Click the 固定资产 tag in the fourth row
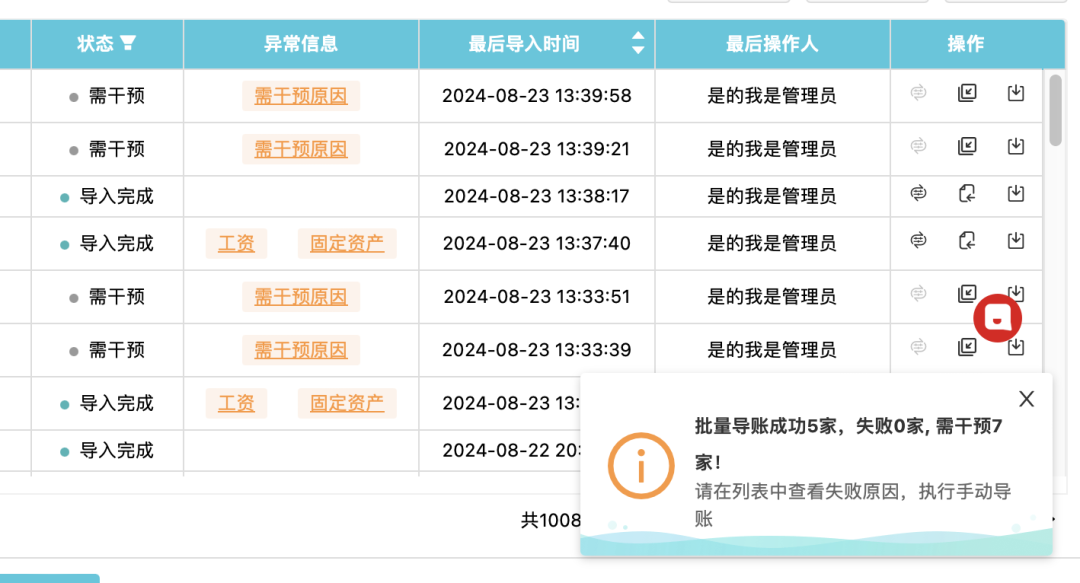 (x=347, y=242)
